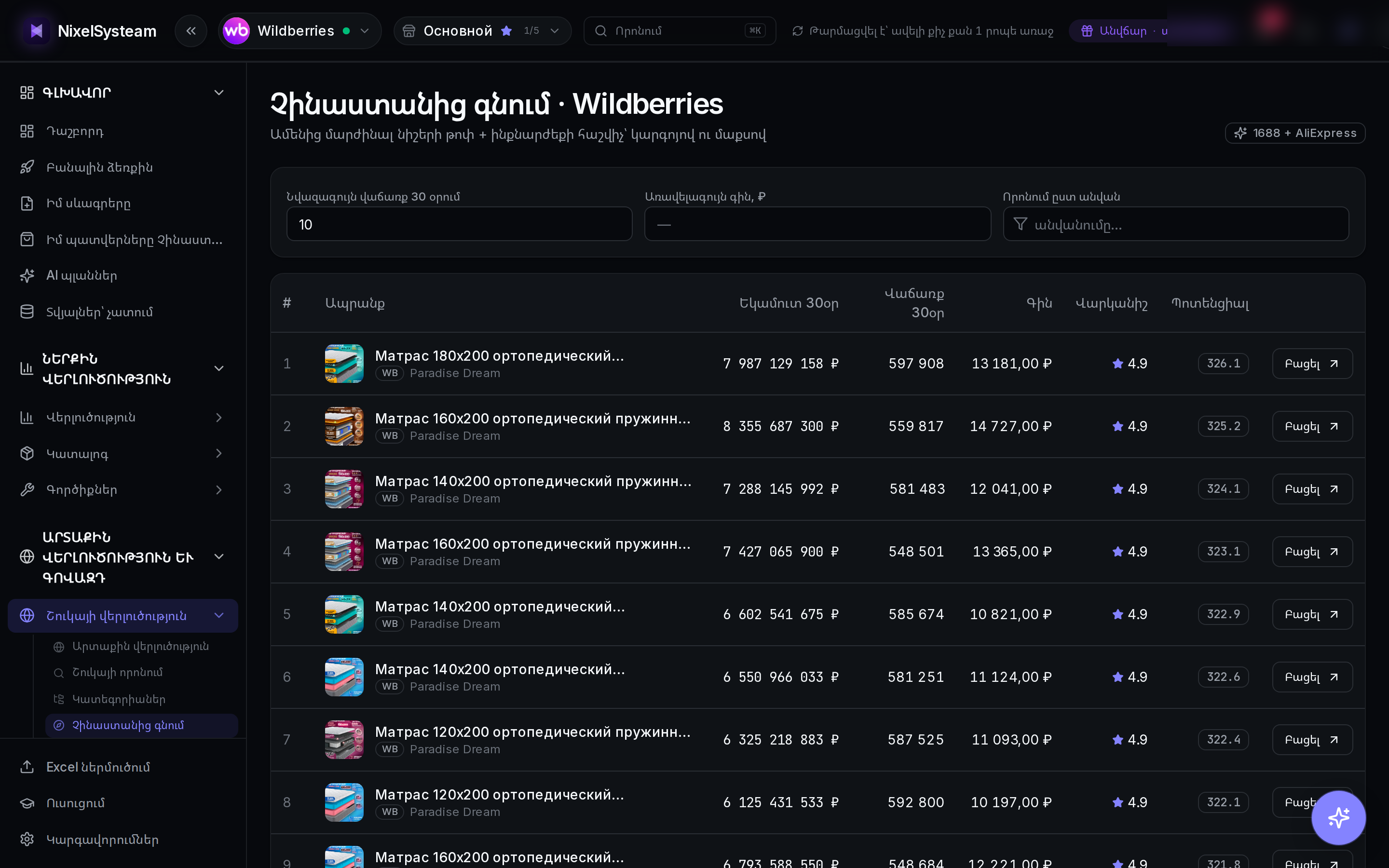Collapse the ԳԼԽԱՎՈՐ section
Viewport: 1389px width, 868px height.
(x=218, y=93)
